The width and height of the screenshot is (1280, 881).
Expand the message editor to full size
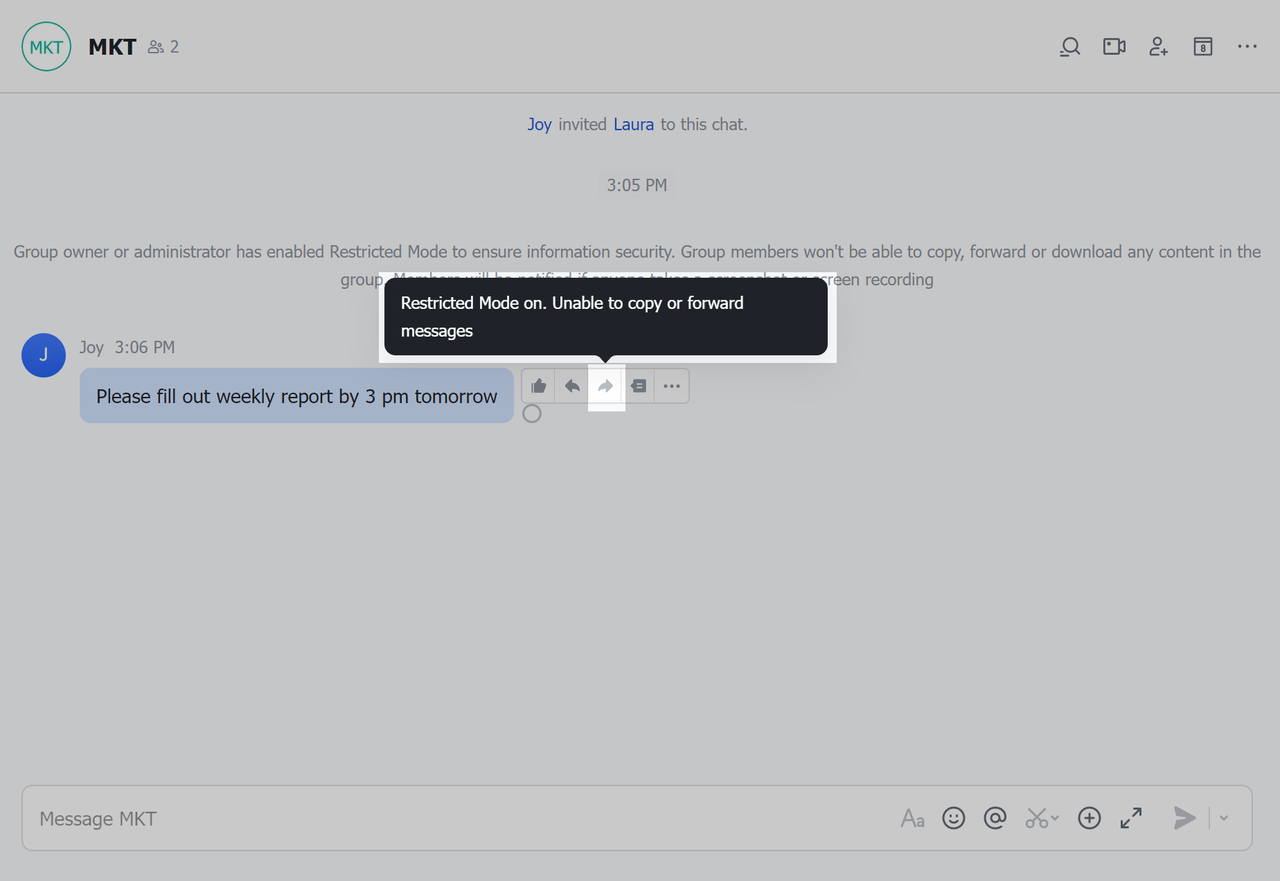(x=1131, y=818)
